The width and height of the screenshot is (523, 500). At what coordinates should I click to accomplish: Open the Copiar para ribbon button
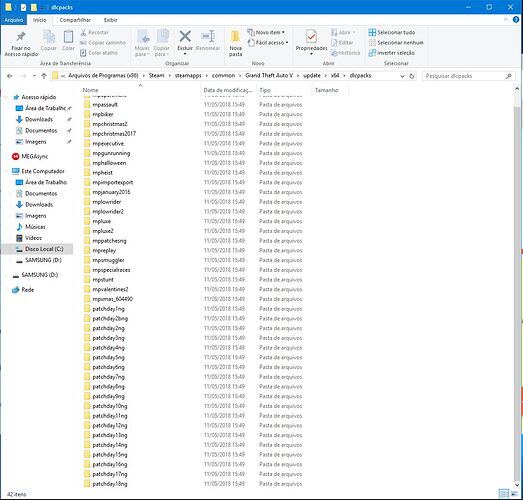pos(162,43)
